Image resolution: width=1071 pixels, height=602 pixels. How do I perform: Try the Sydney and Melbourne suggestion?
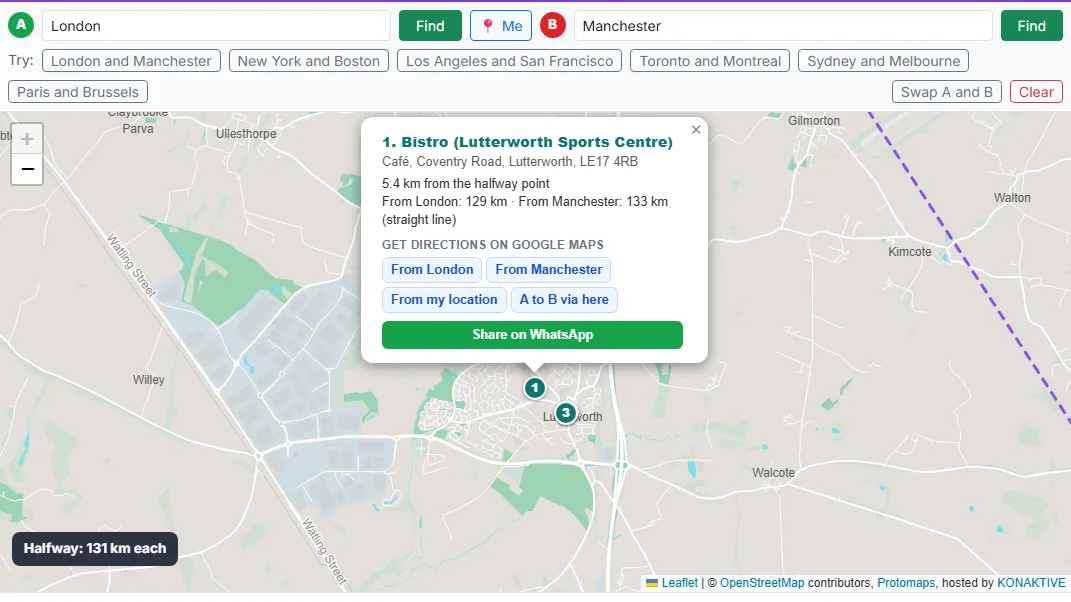(884, 61)
